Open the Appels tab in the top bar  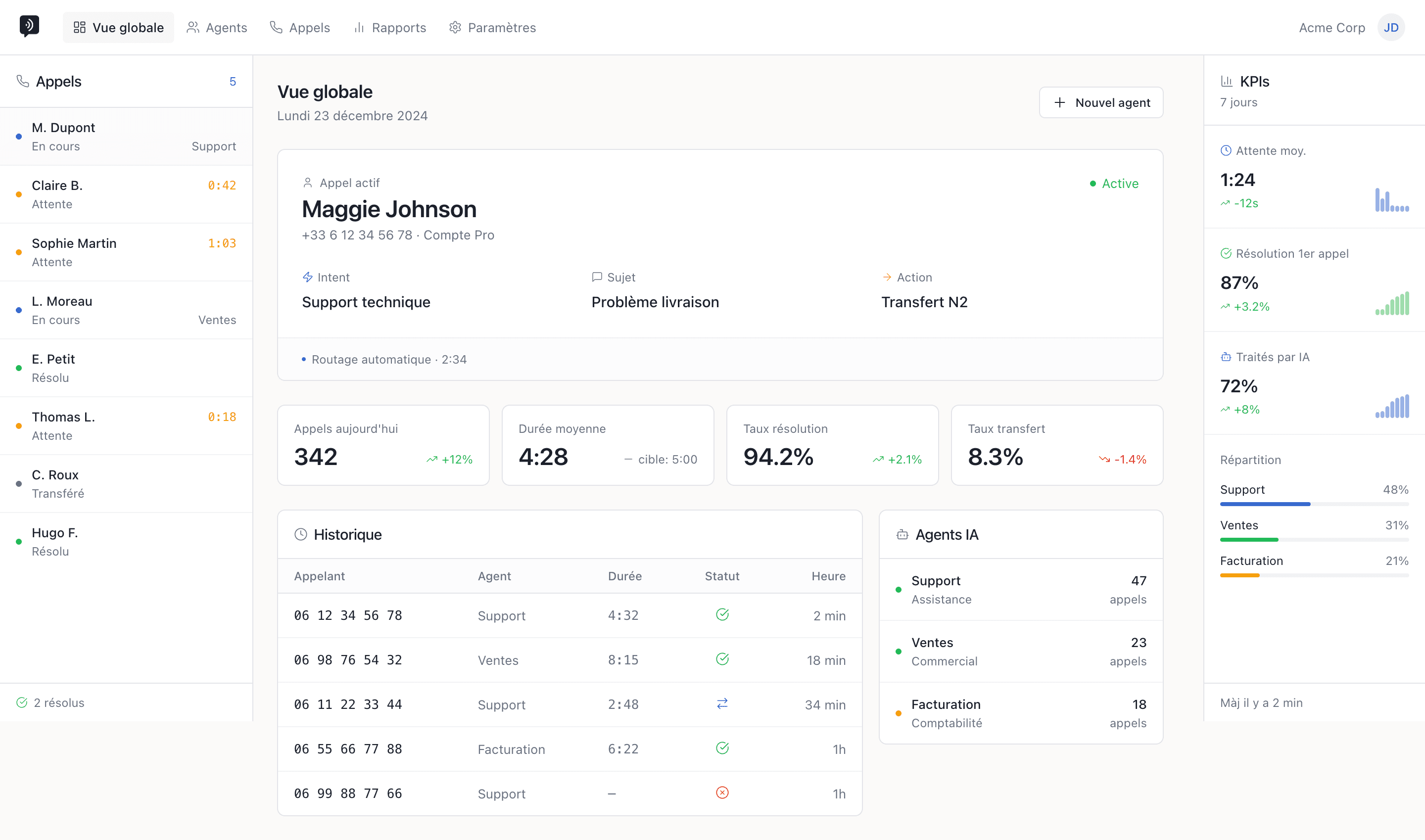coord(299,27)
